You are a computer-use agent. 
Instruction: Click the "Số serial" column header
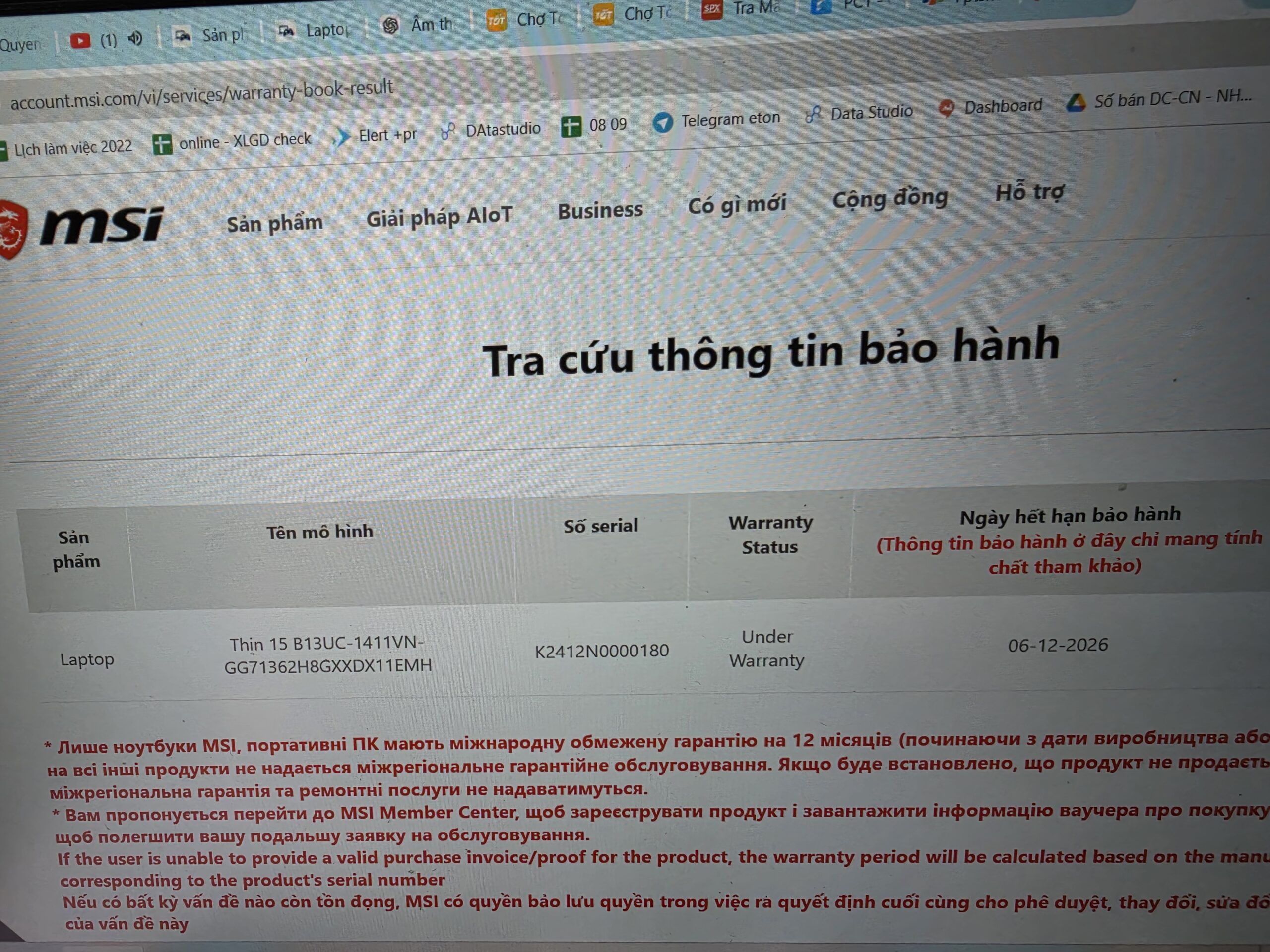pos(601,526)
